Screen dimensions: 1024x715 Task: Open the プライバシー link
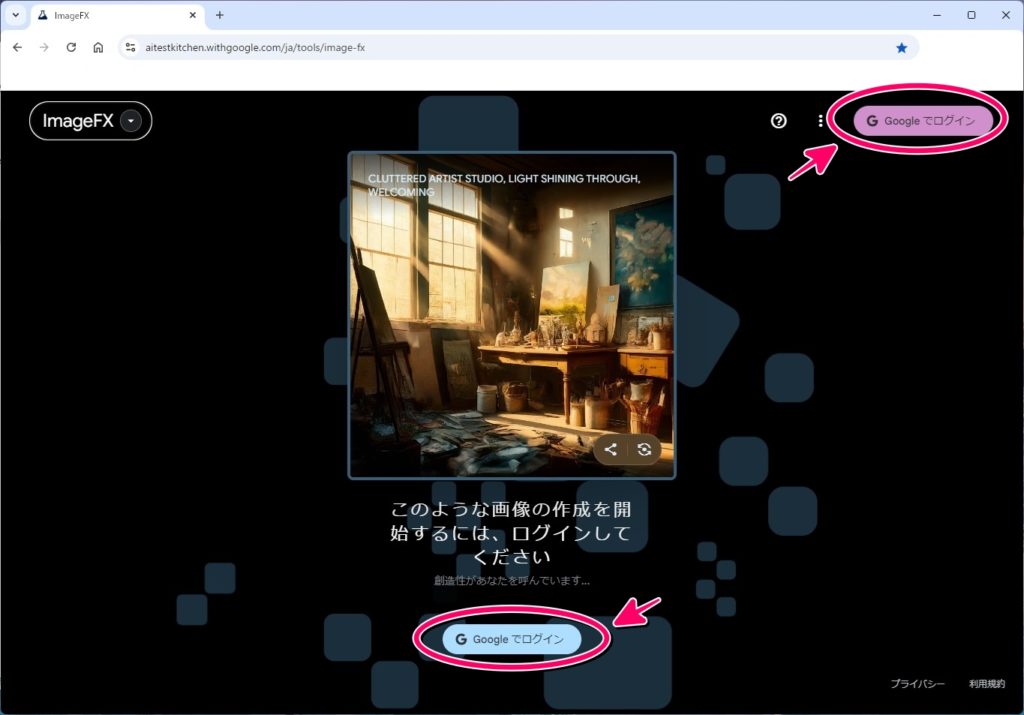pyautogui.click(x=917, y=684)
